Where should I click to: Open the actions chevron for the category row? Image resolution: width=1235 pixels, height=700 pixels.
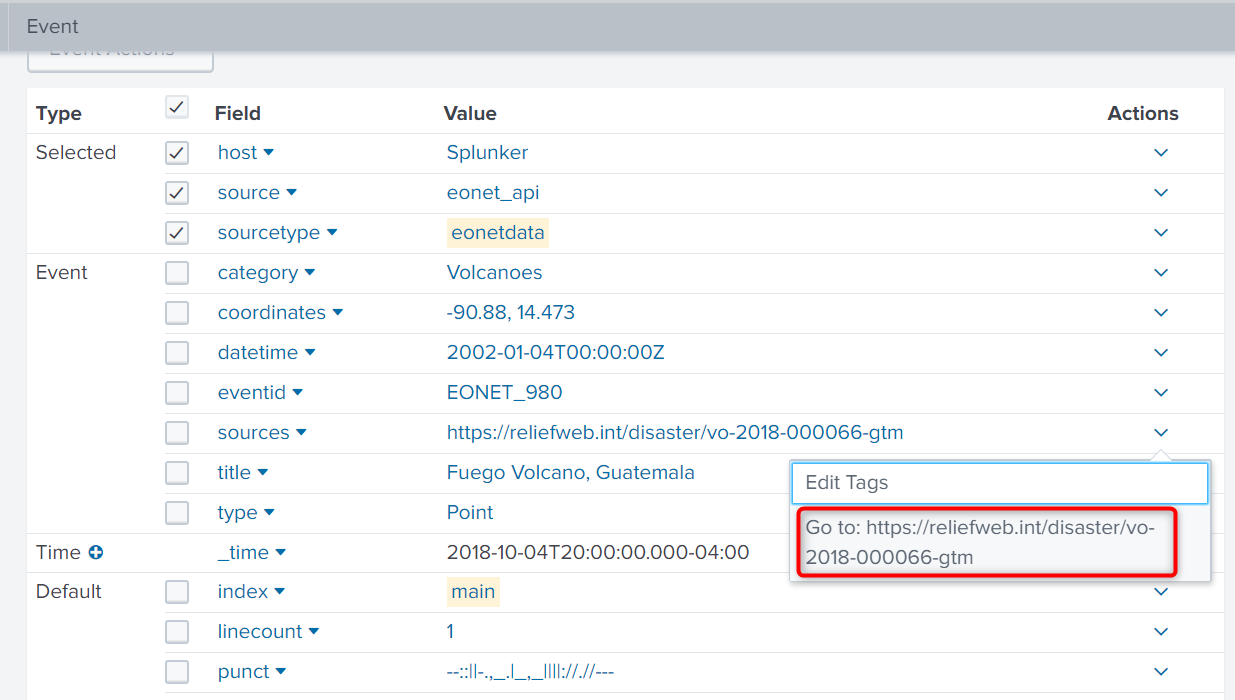(1160, 273)
